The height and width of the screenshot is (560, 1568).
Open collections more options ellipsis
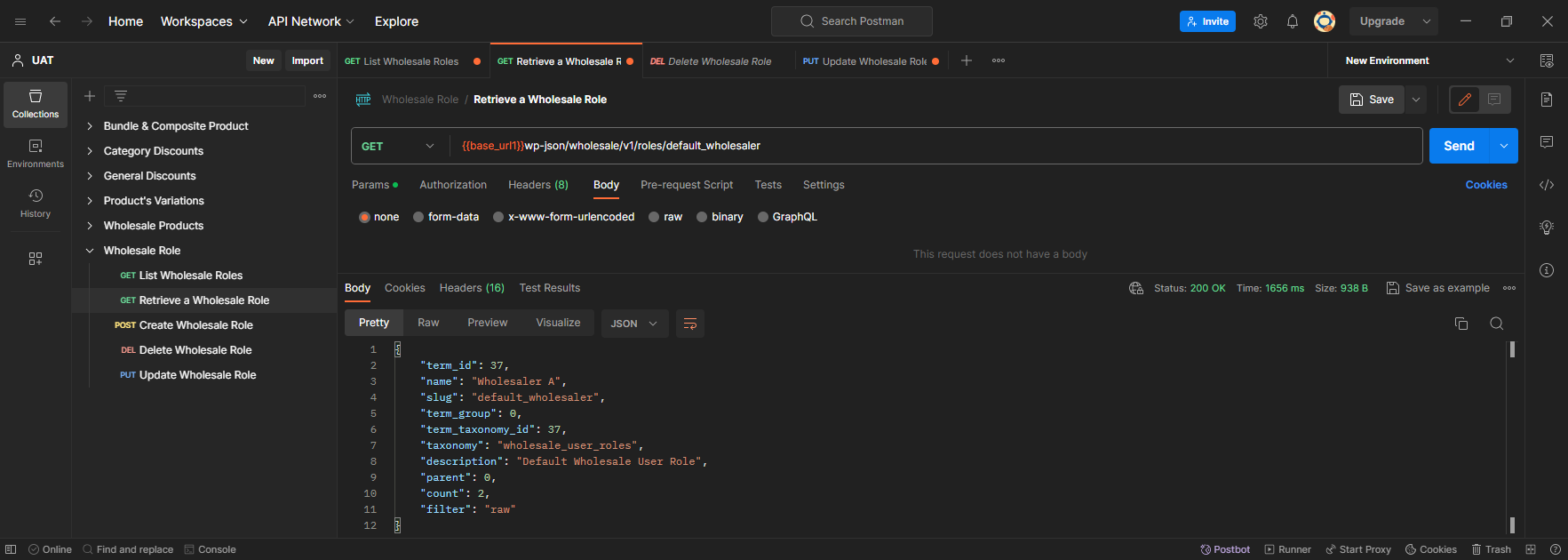coord(320,96)
